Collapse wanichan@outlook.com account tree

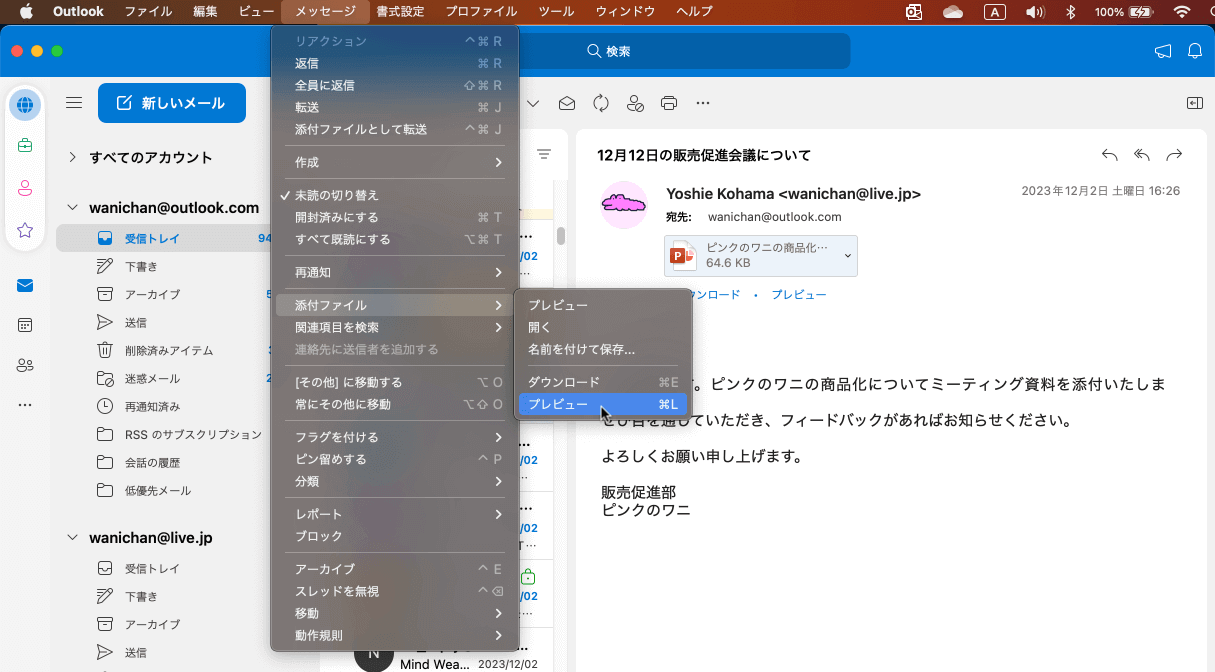pos(72,208)
